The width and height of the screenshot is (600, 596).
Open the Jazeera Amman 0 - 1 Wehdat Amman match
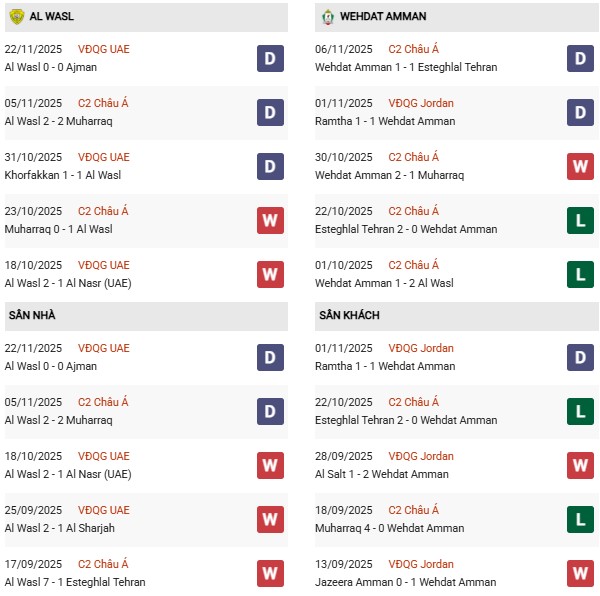click(x=407, y=582)
